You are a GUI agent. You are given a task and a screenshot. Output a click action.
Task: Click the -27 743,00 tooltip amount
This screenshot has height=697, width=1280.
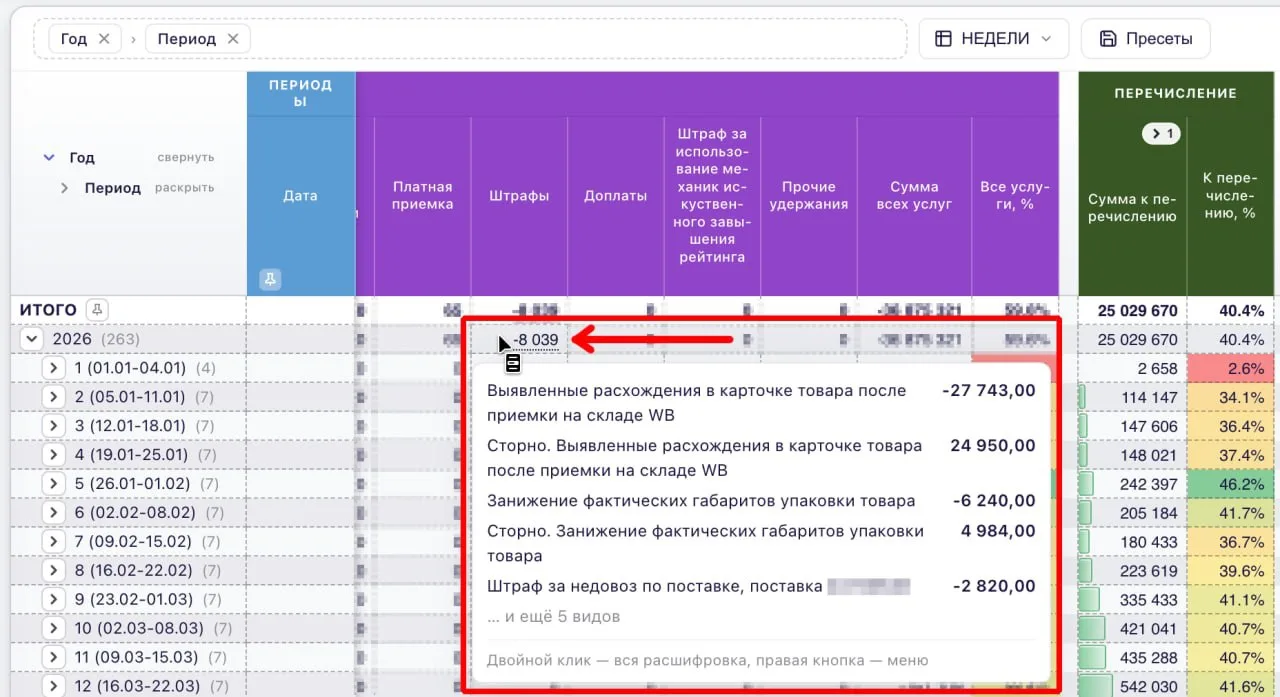tap(989, 391)
